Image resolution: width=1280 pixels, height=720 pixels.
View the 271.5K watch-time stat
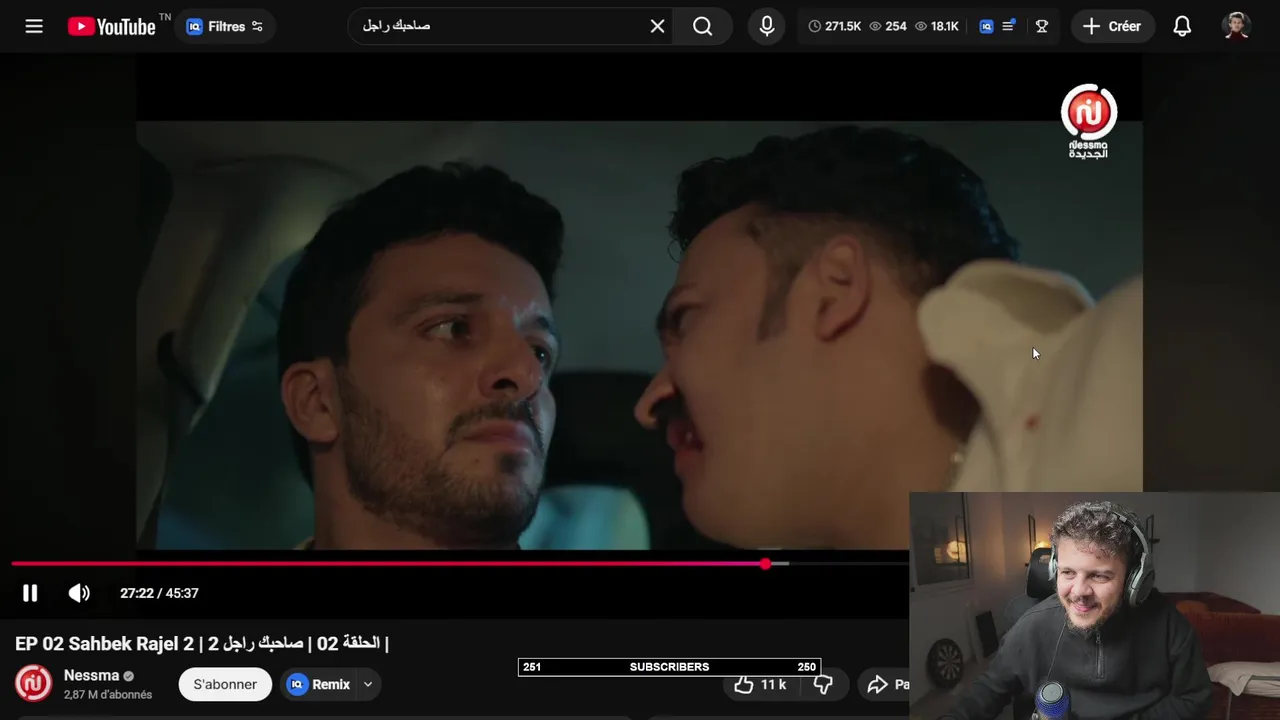coord(835,26)
